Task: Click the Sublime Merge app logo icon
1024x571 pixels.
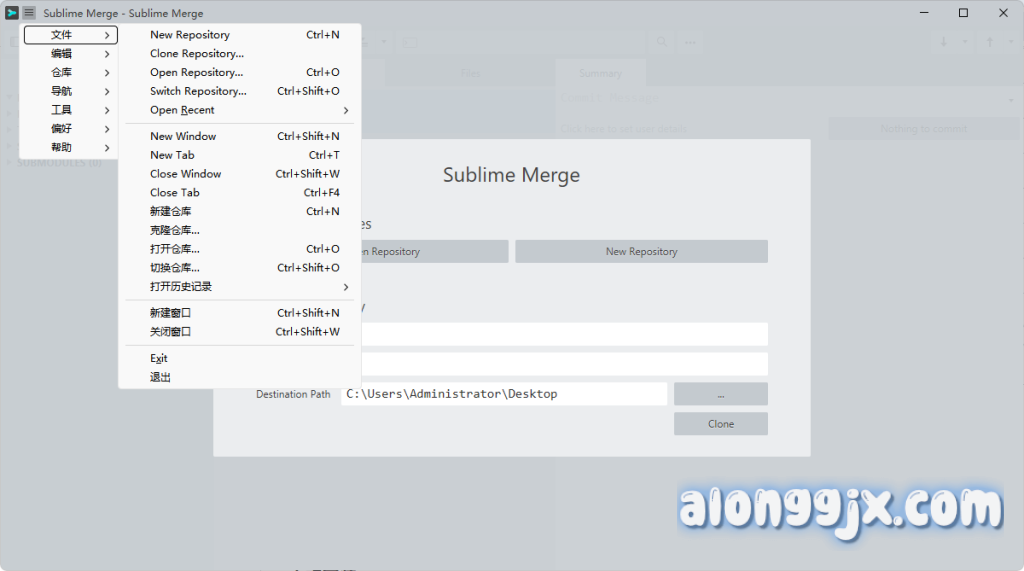Action: tap(12, 13)
